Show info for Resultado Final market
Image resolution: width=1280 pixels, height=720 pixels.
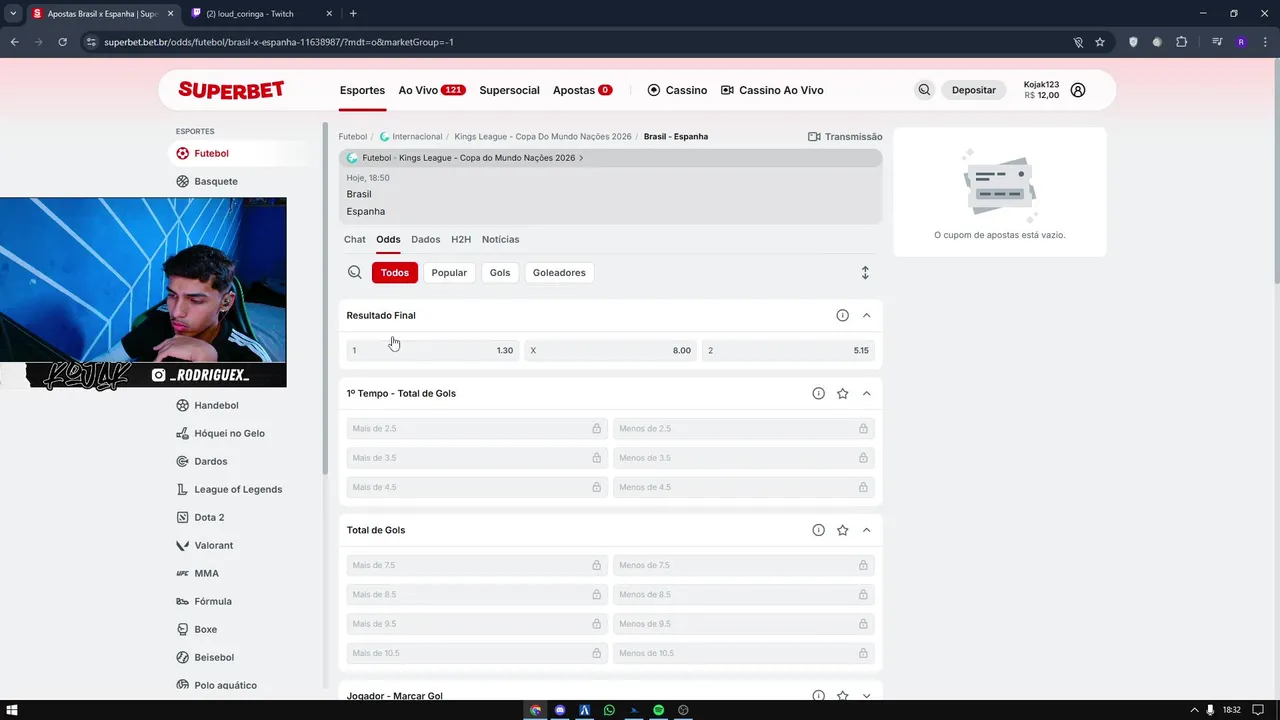(842, 315)
